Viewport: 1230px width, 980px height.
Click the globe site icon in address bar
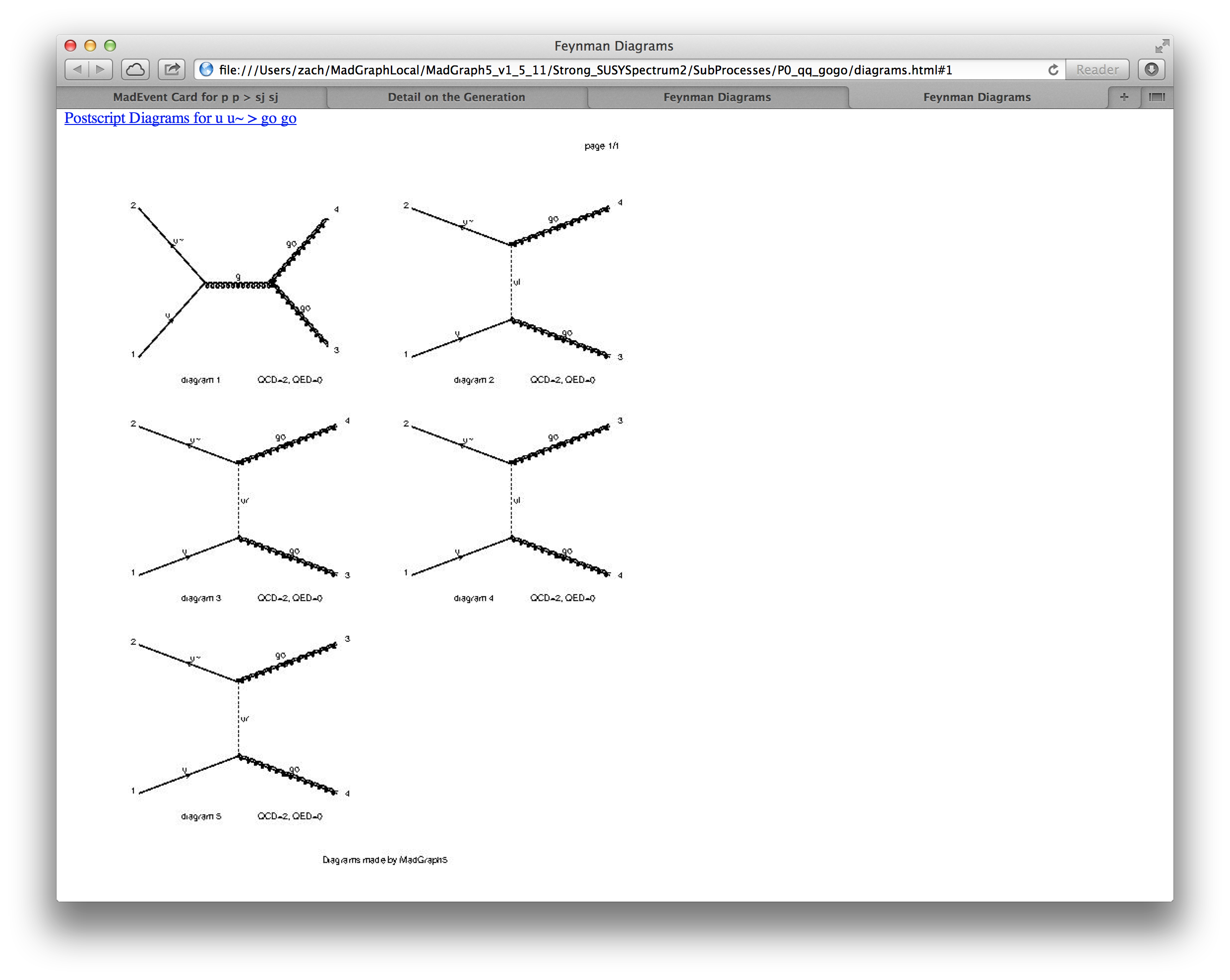[206, 69]
